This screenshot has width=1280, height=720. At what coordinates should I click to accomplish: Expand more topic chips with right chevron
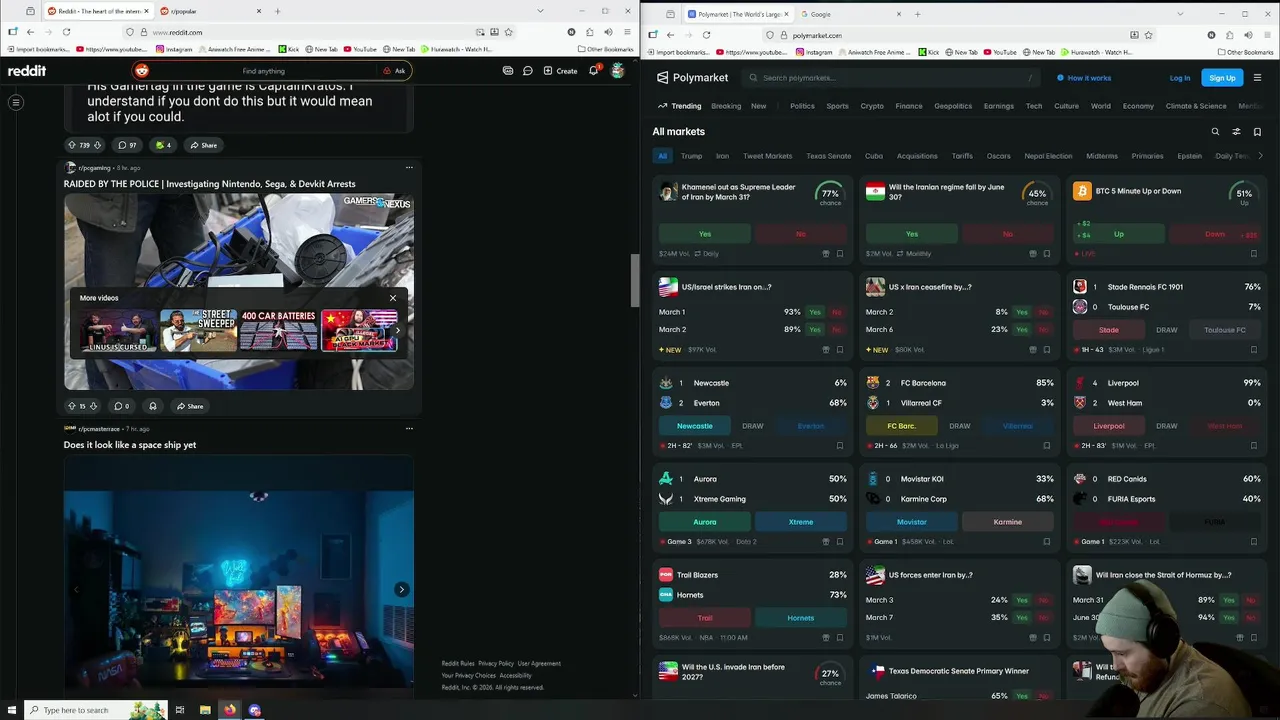(x=1260, y=156)
